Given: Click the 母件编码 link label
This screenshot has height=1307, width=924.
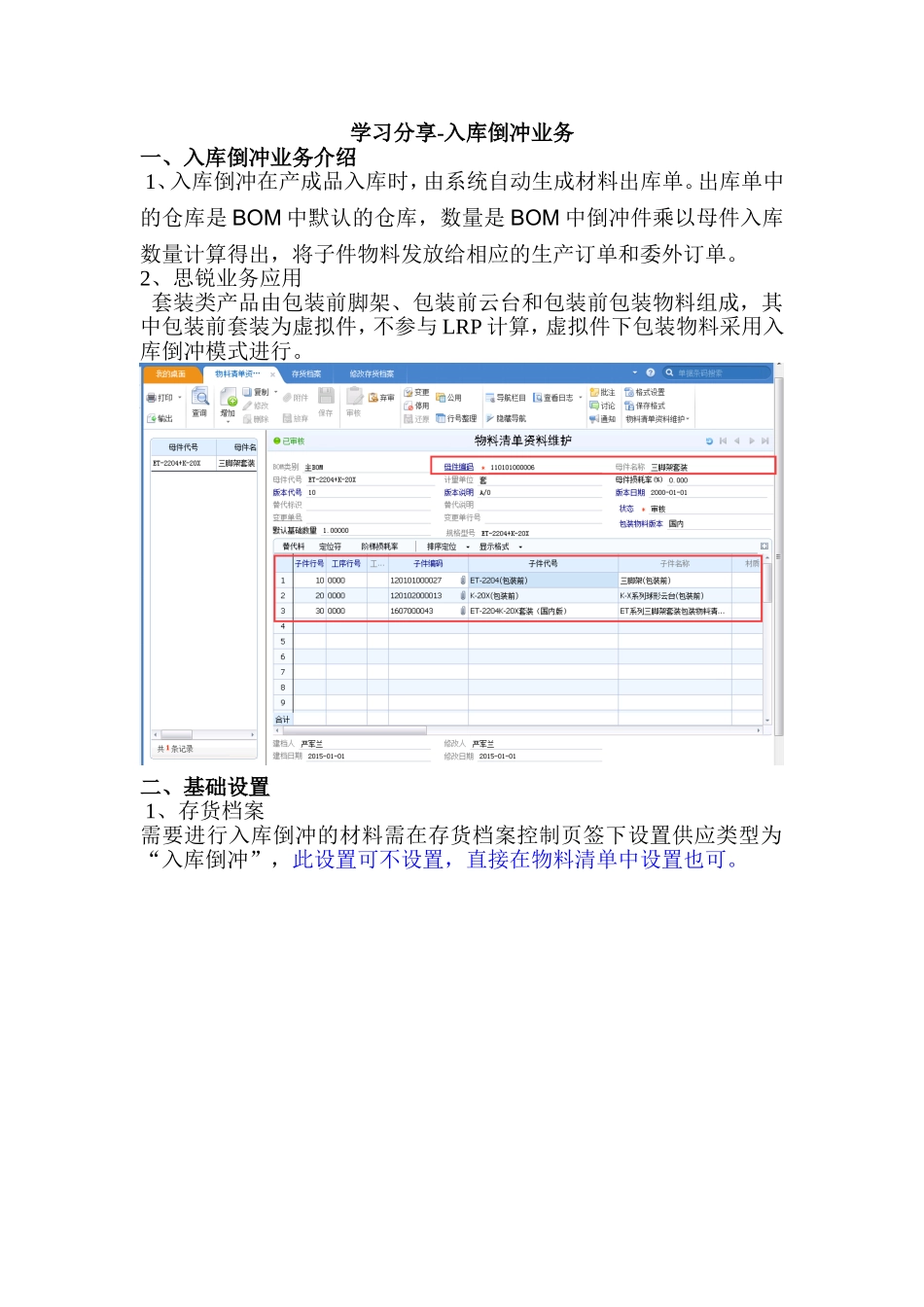Looking at the screenshot, I should tap(459, 467).
